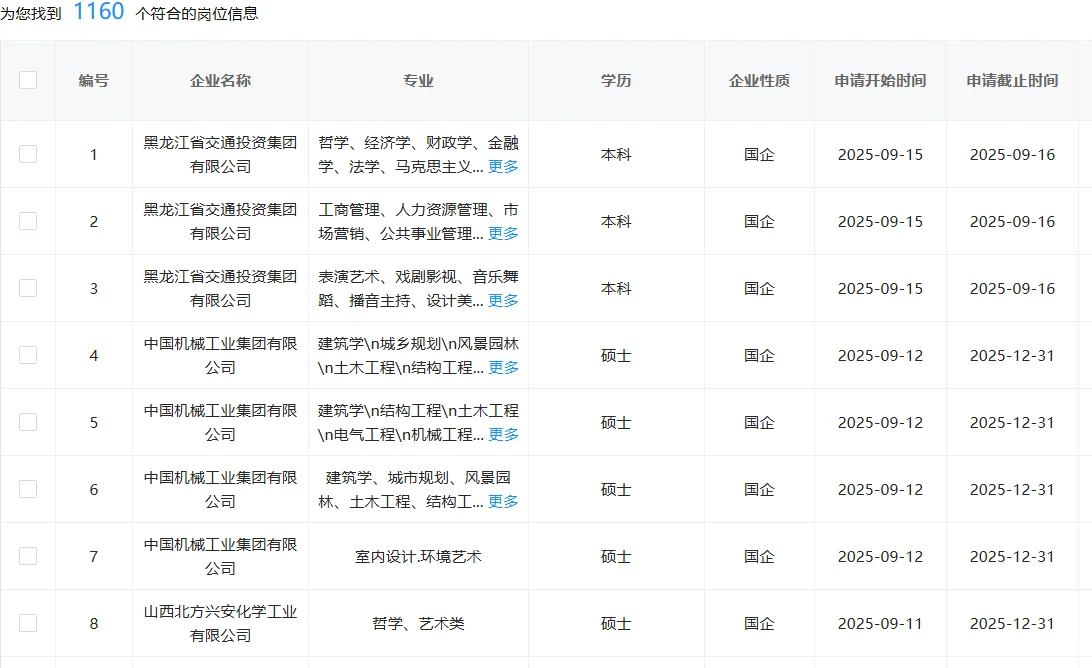
Task: Select 山西北方兴安化学工业有限公司 in row 8
Action: coord(220,623)
